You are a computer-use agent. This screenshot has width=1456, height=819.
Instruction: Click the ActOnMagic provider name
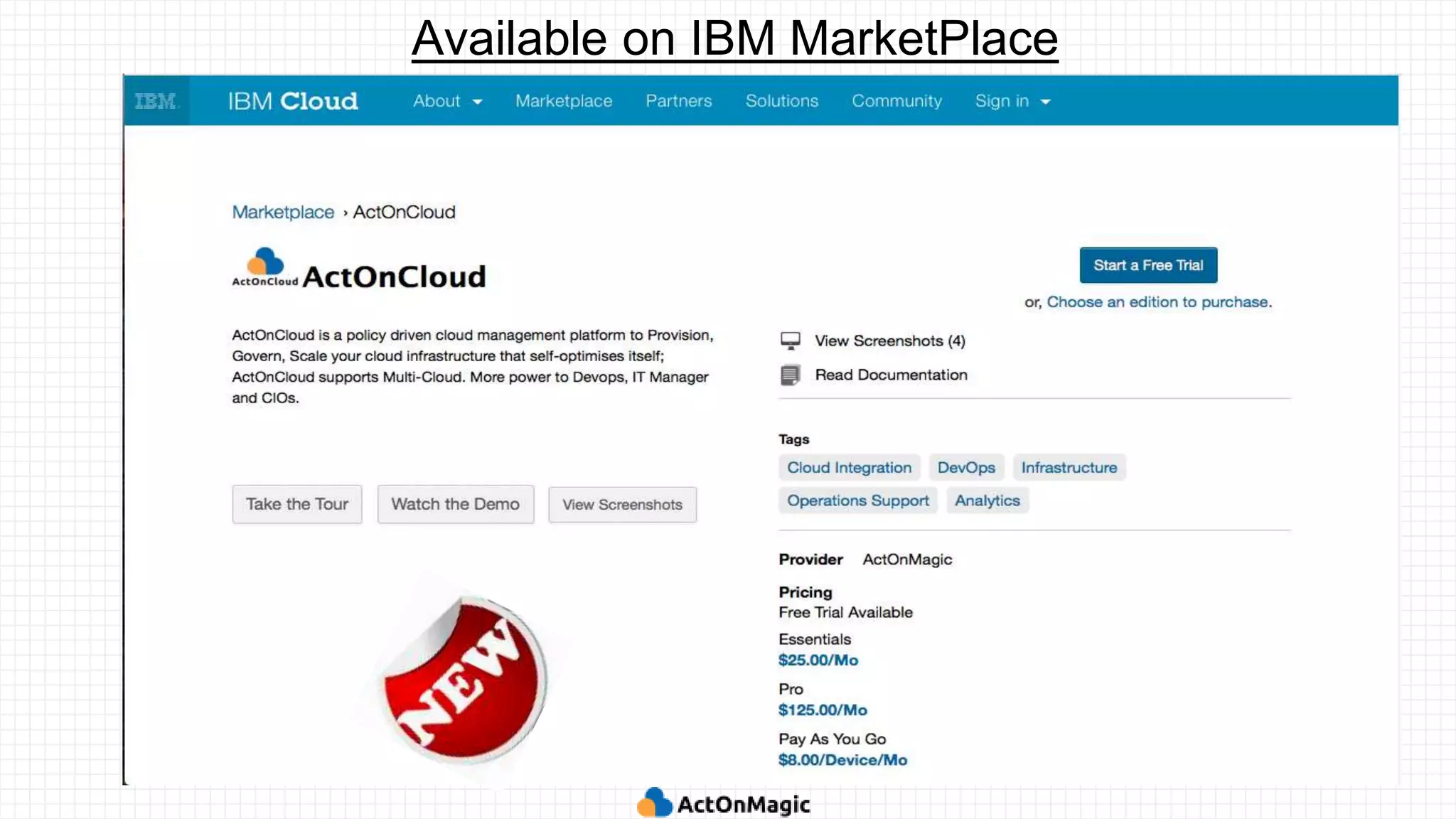(907, 560)
